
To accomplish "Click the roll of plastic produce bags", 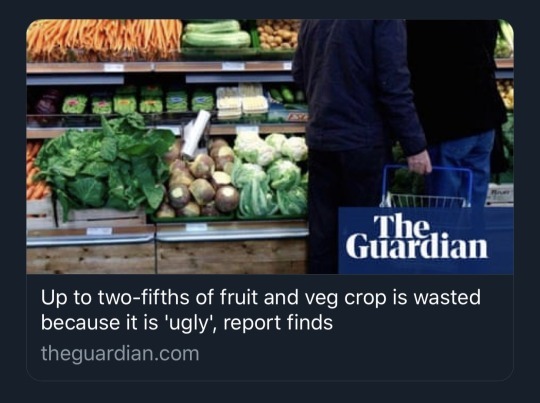I will tap(195, 133).
